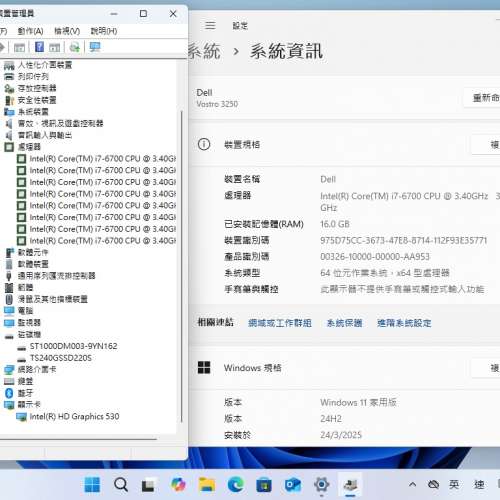Image resolution: width=500 pixels, height=500 pixels.
Task: Click the mouse icon beside 滑鼠及其他指標裝置
Action: [9, 299]
